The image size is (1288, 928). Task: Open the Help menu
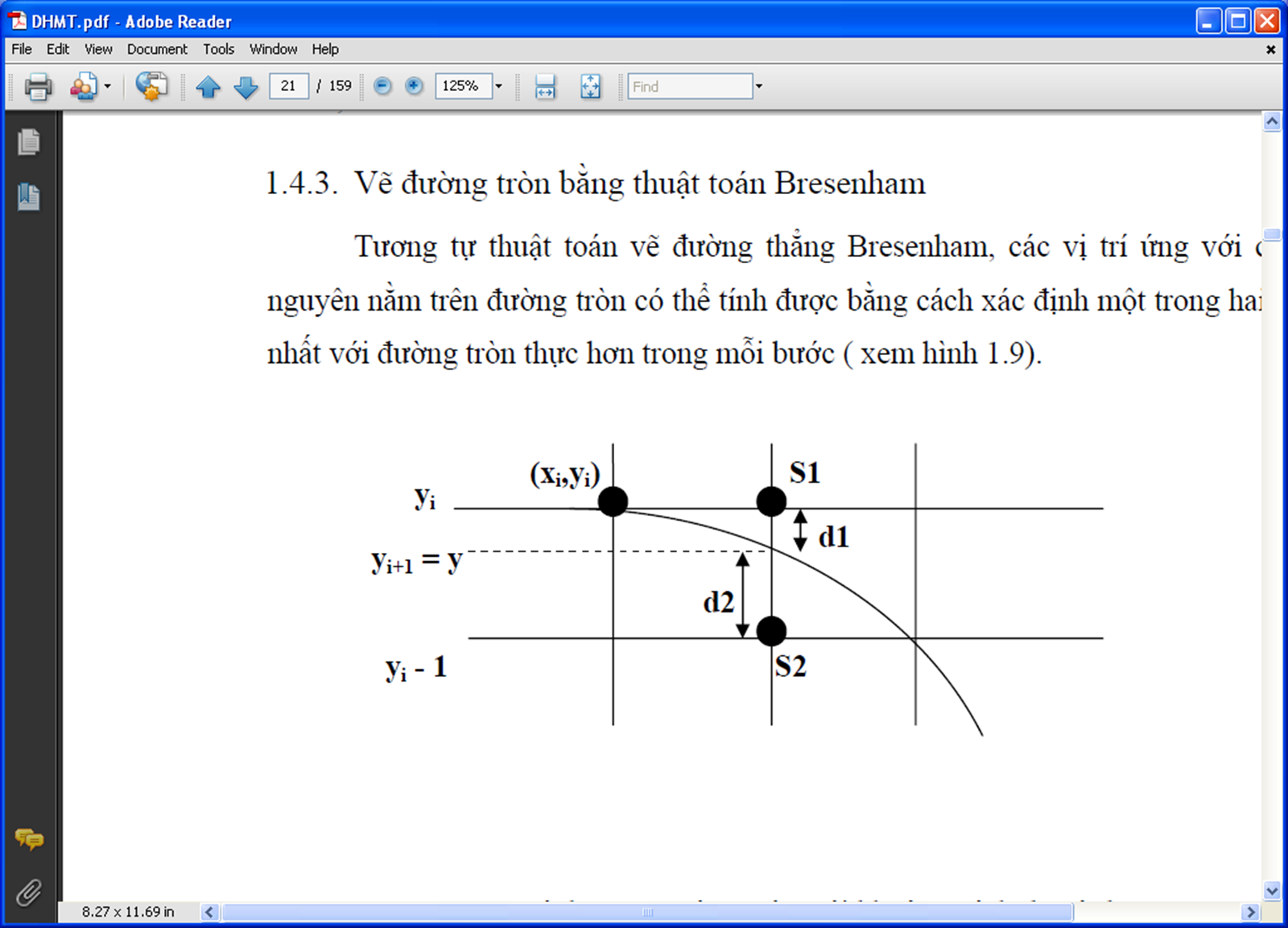325,49
